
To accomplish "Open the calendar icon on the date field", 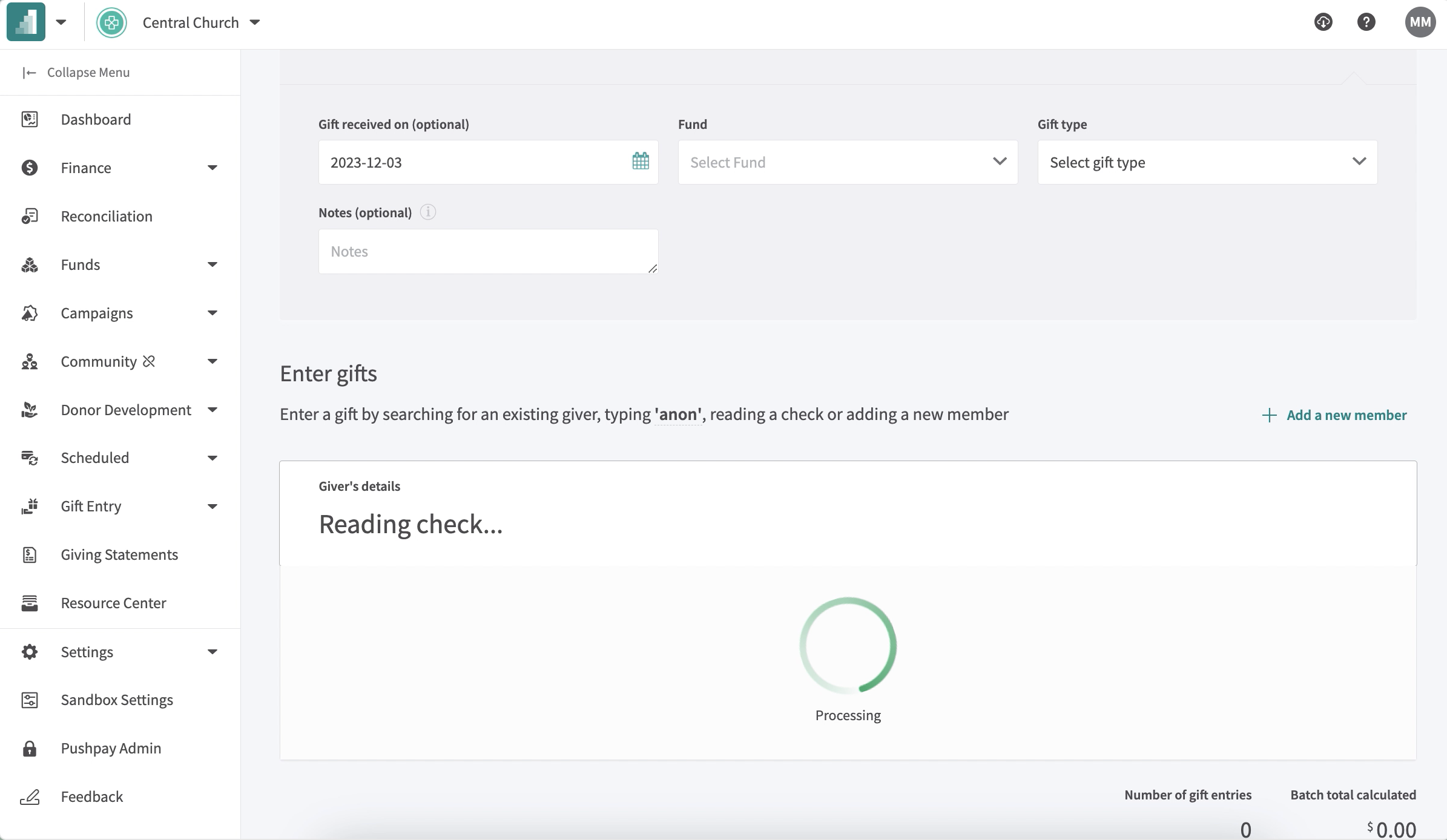I will 641,162.
